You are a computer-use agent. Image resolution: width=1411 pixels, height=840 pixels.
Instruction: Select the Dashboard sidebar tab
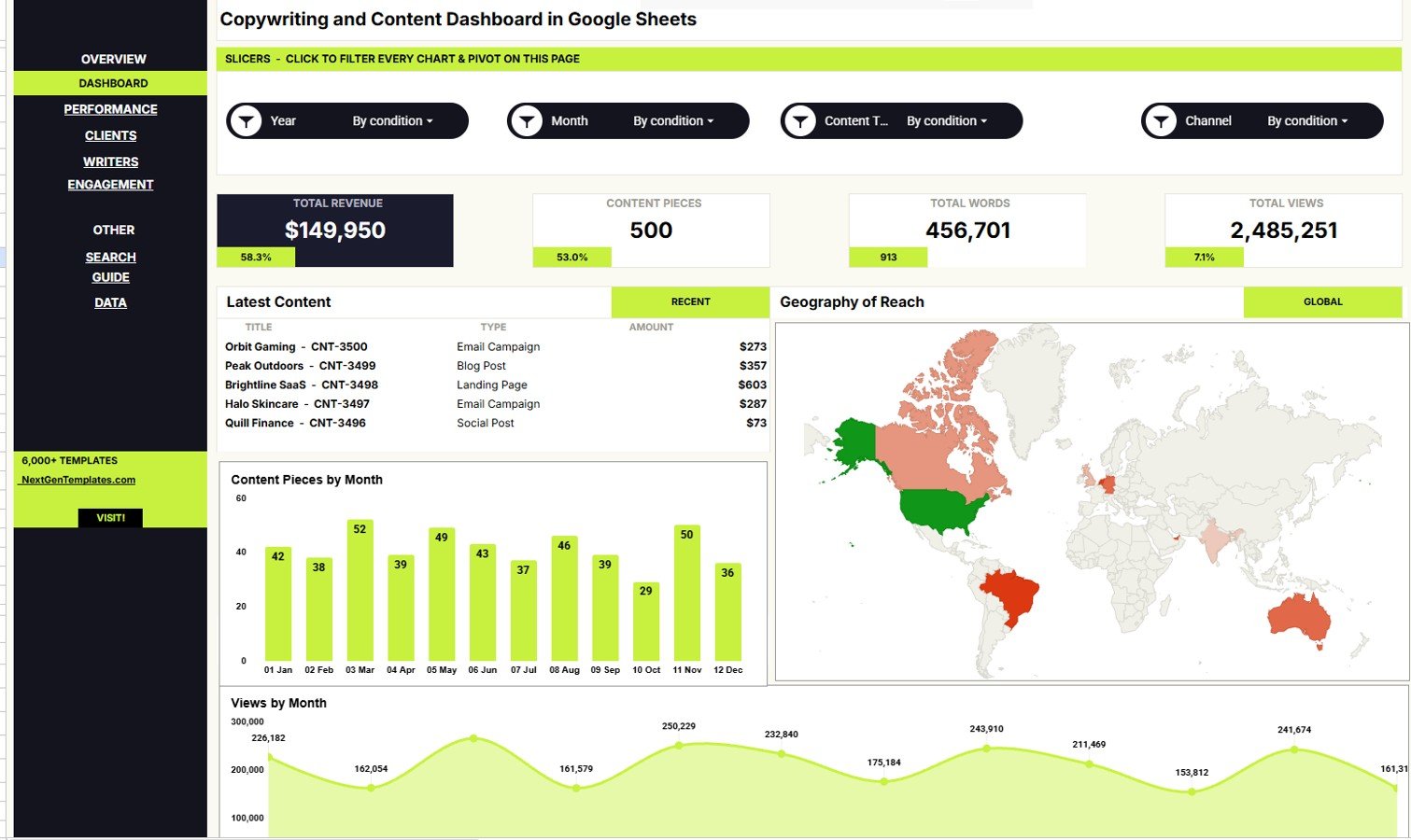pos(110,83)
